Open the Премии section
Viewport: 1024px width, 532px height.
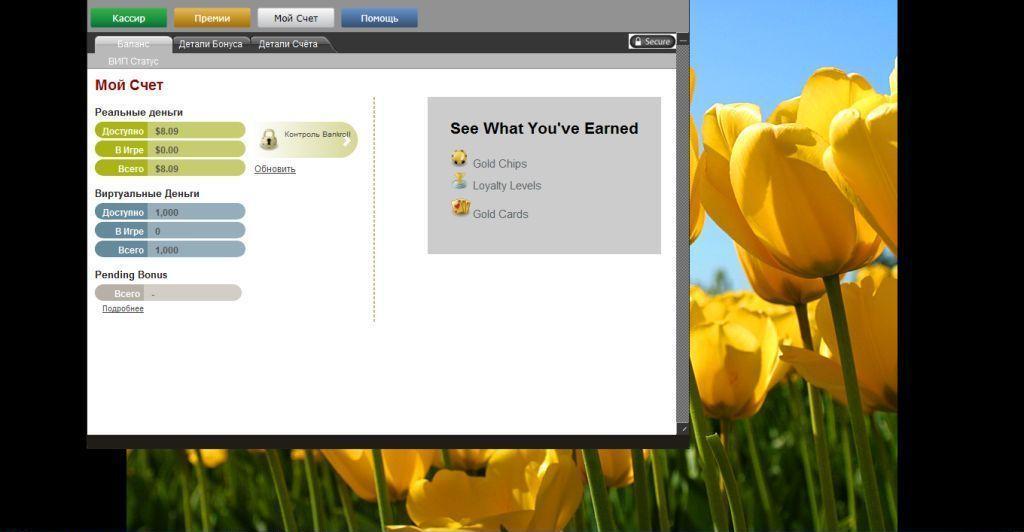pos(212,18)
